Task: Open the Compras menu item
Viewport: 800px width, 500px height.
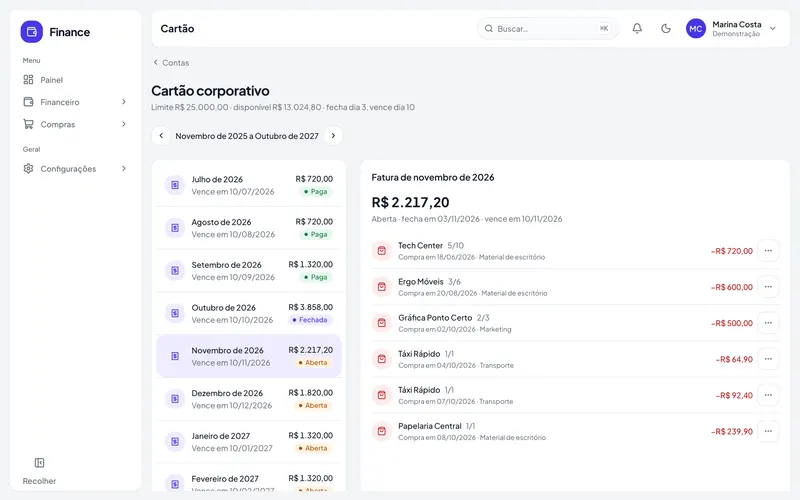Action: point(75,124)
